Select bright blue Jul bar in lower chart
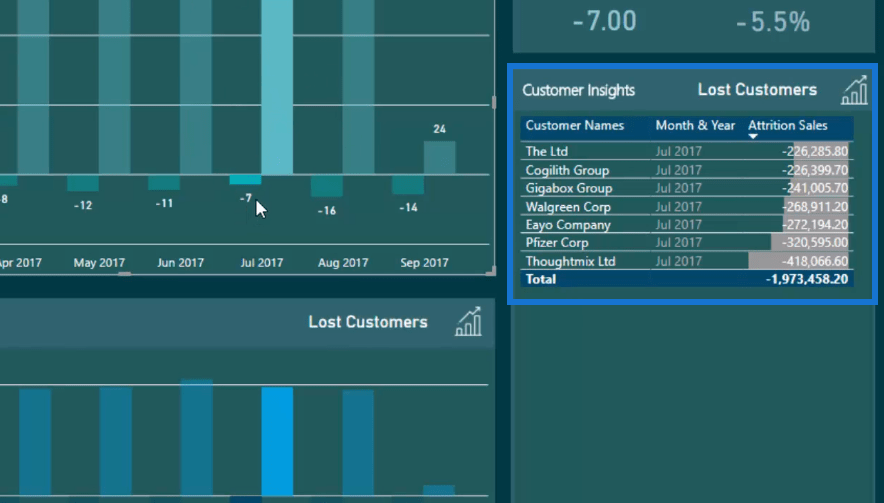The height and width of the screenshot is (503, 884). pyautogui.click(x=277, y=441)
